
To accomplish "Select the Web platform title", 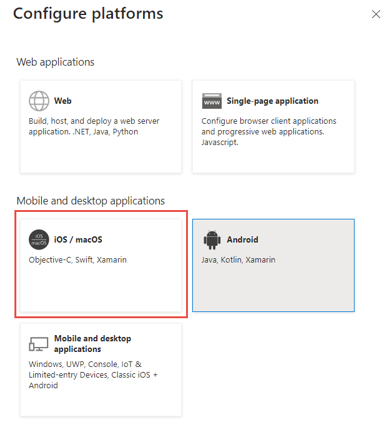I will [63, 101].
